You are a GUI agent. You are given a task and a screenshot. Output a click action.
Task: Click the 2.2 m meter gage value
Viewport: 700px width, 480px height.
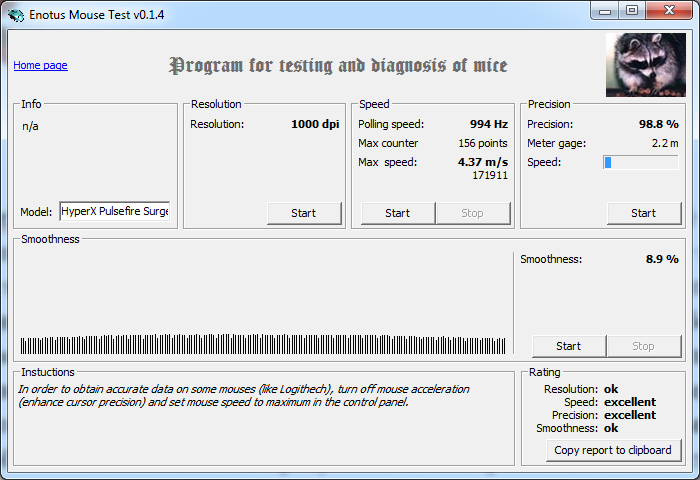tap(665, 143)
